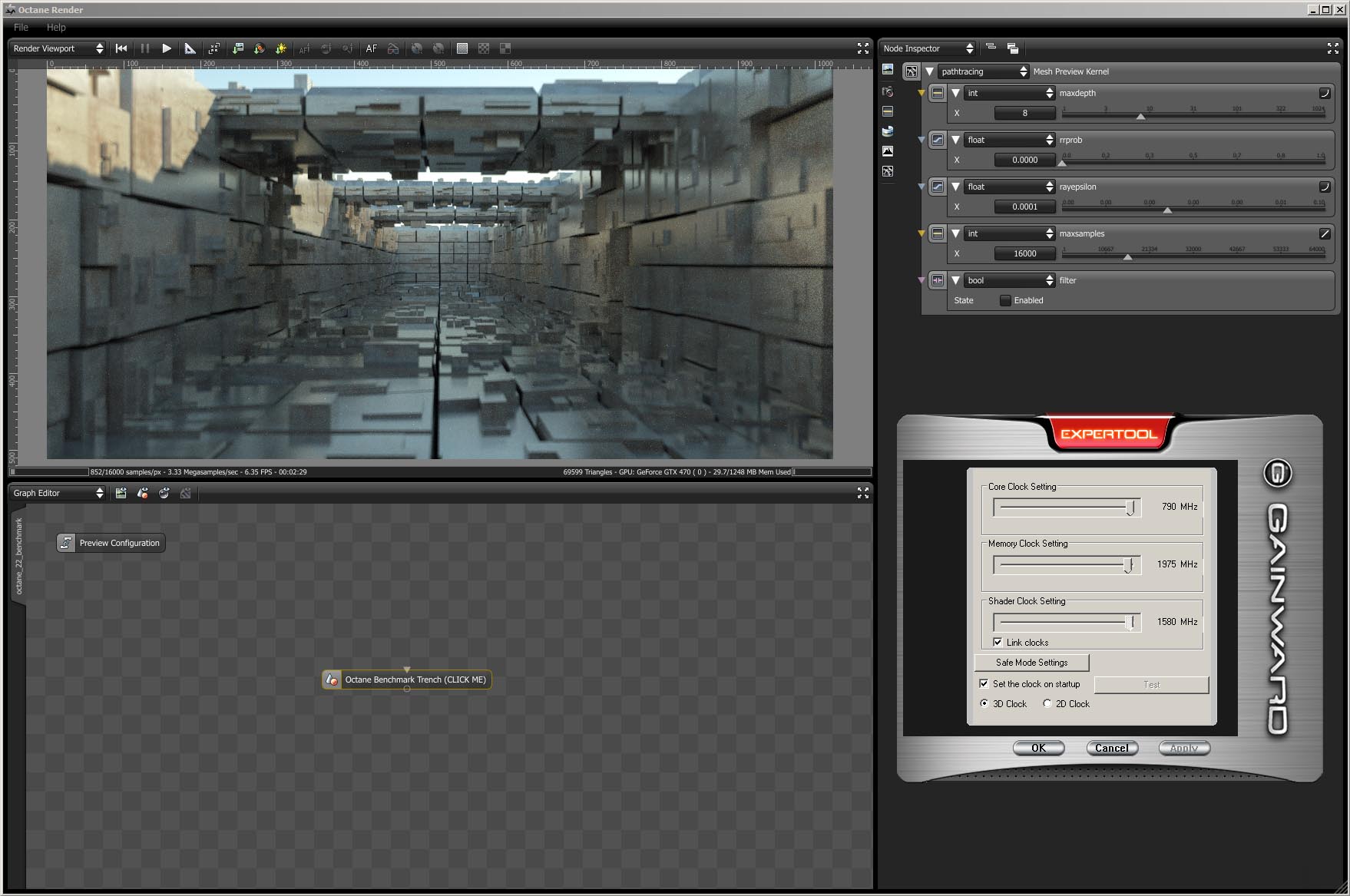Collapse the maxdepth parameter section
This screenshot has height=896, width=1350.
[955, 93]
